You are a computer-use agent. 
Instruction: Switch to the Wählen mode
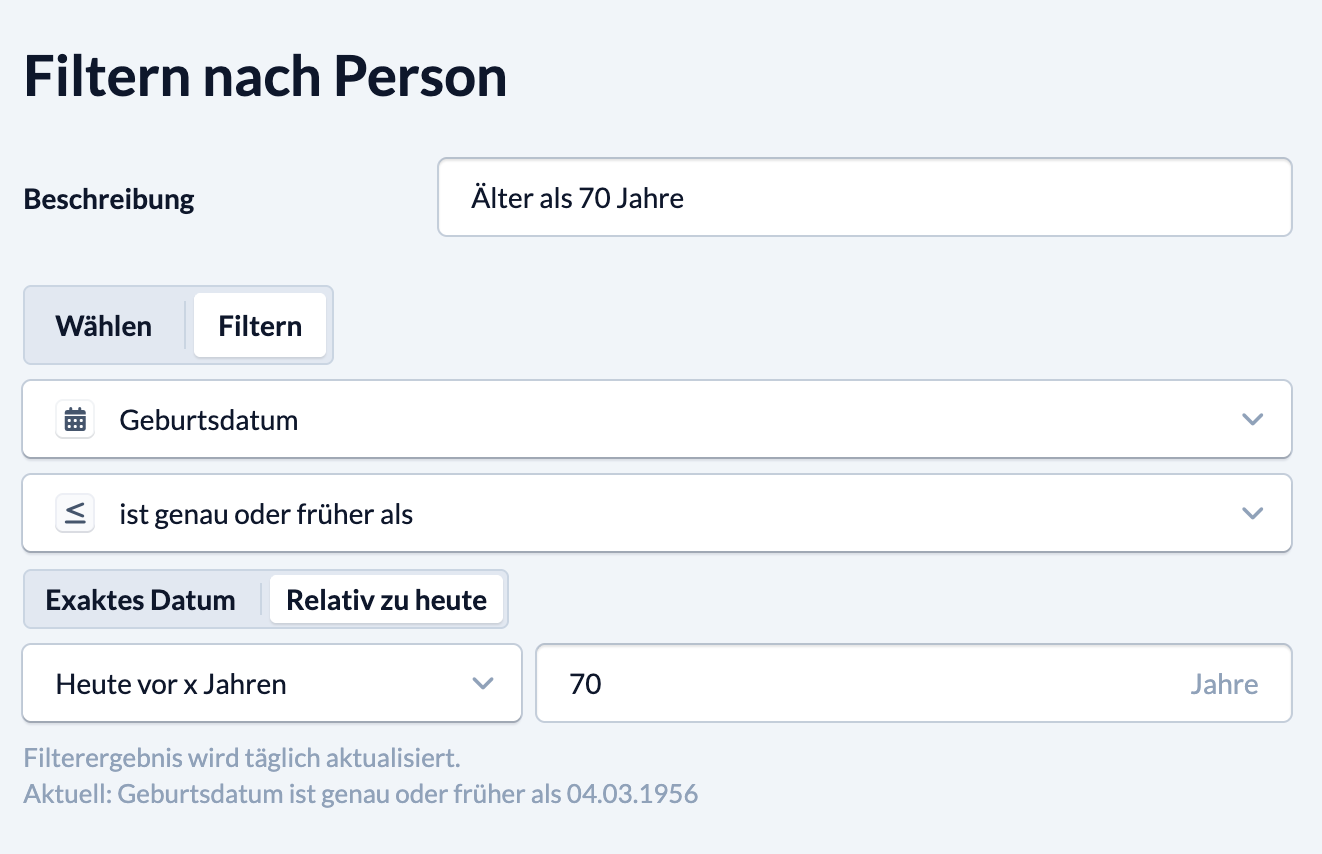tap(104, 326)
